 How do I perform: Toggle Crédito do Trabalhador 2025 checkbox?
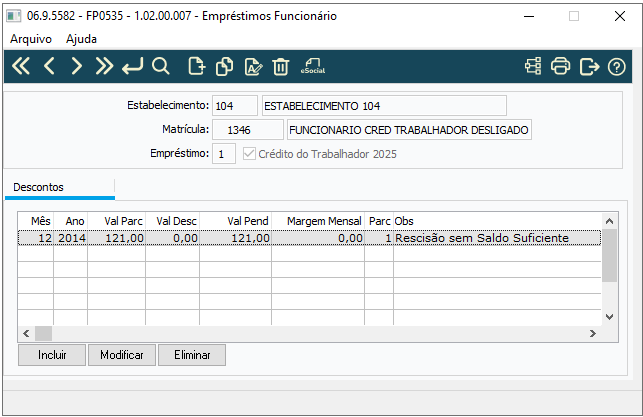click(249, 154)
